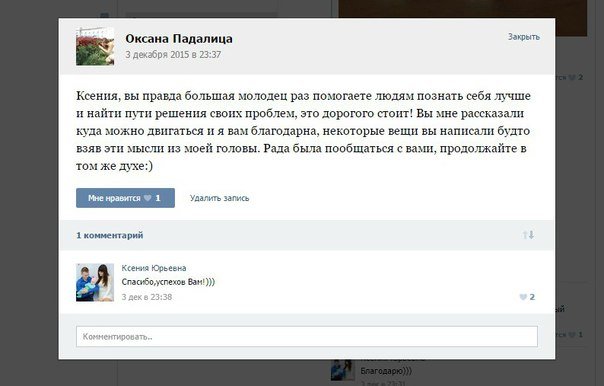This screenshot has width=604, height=386.
Task: Delete the post via Удалить запись
Action: (219, 198)
